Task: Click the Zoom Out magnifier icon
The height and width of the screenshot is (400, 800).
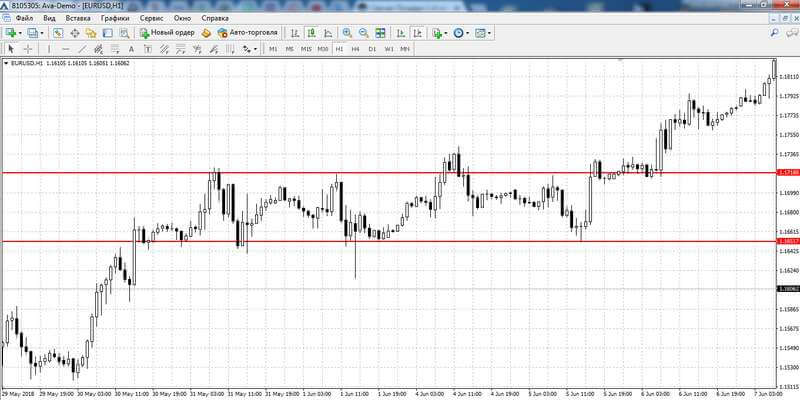Action: pyautogui.click(x=364, y=33)
